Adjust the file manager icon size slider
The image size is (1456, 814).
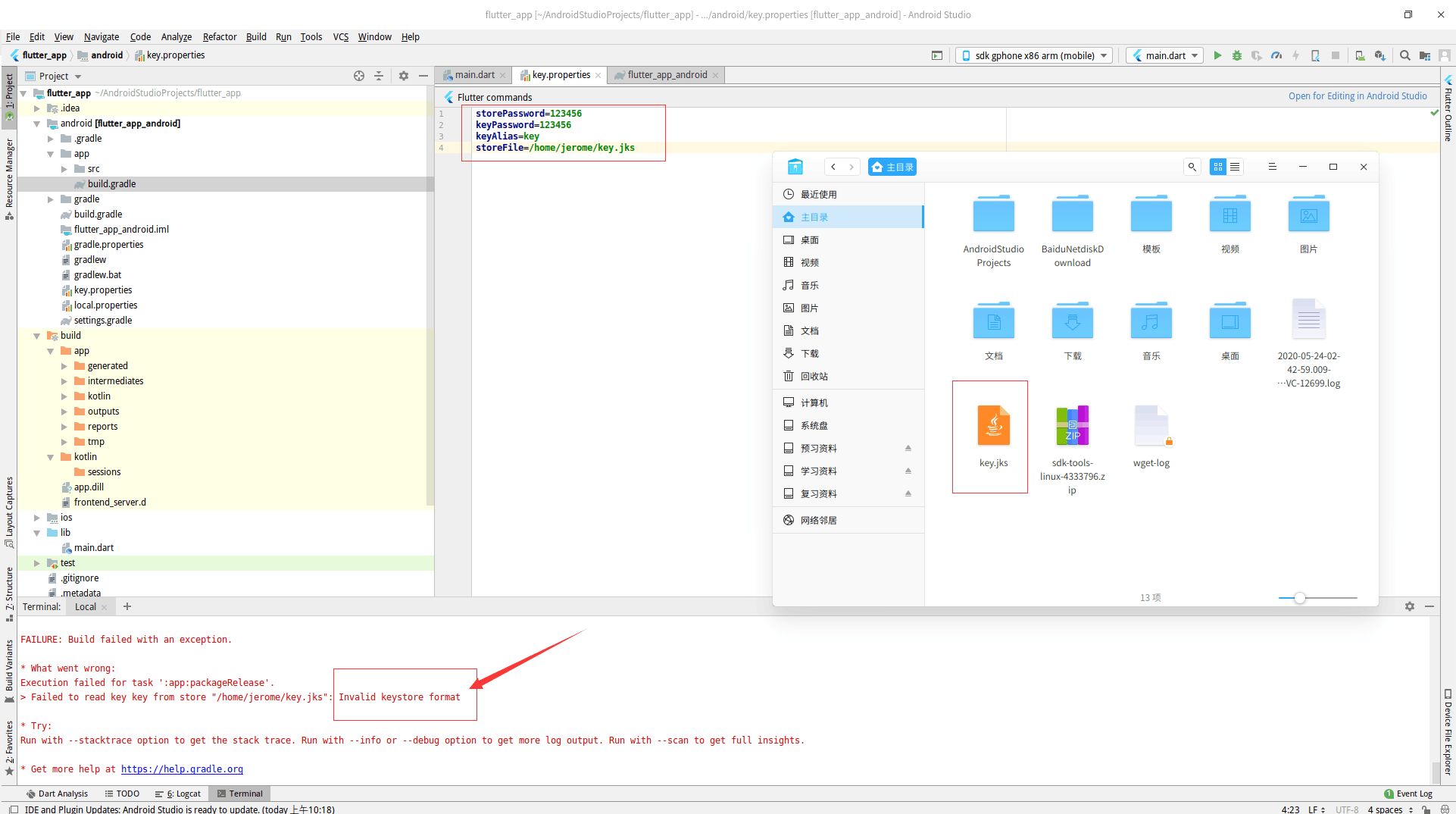point(1300,598)
